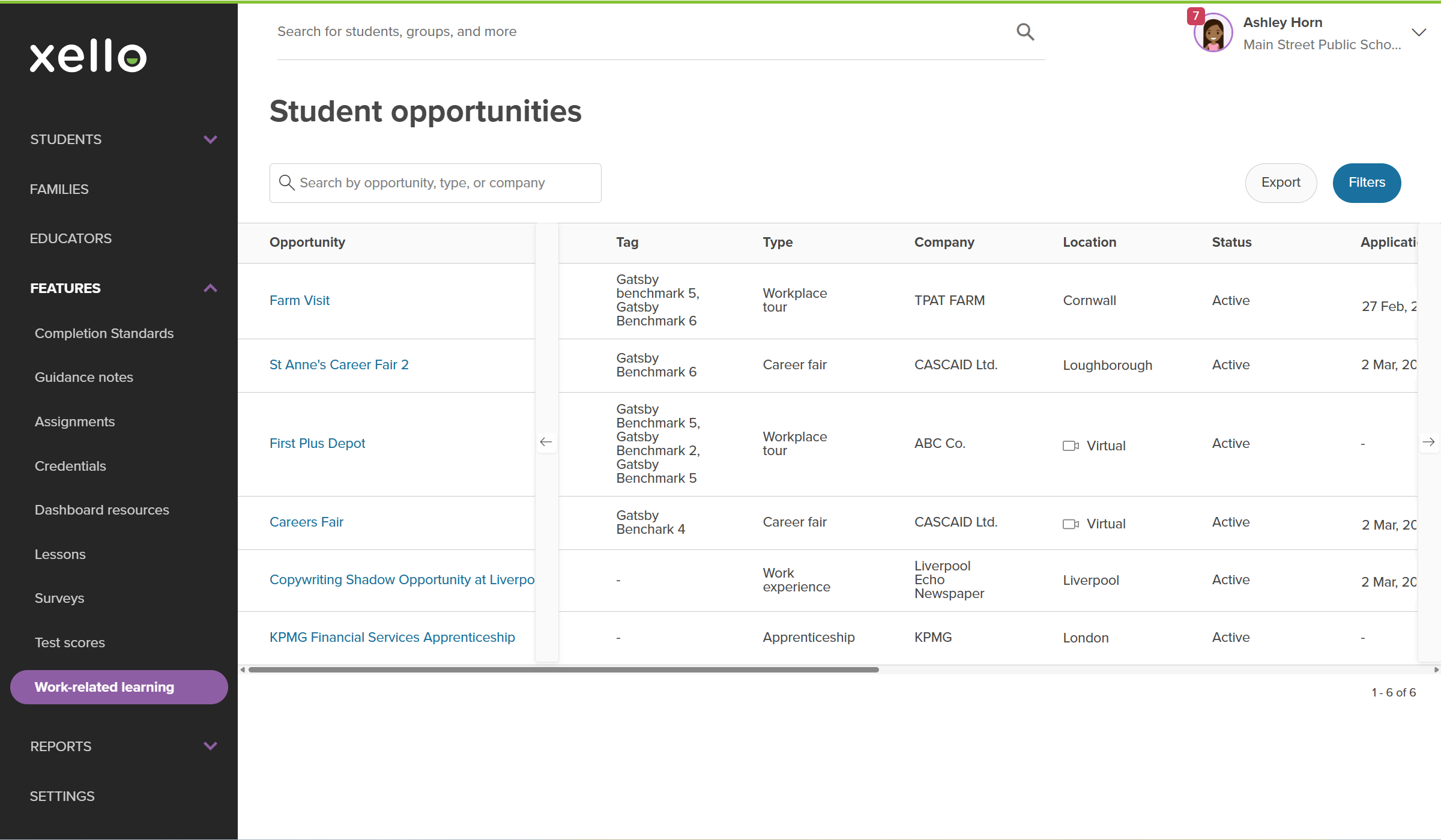Click the right arrow table scroll icon
This screenshot has height=840, width=1441.
(x=1428, y=443)
